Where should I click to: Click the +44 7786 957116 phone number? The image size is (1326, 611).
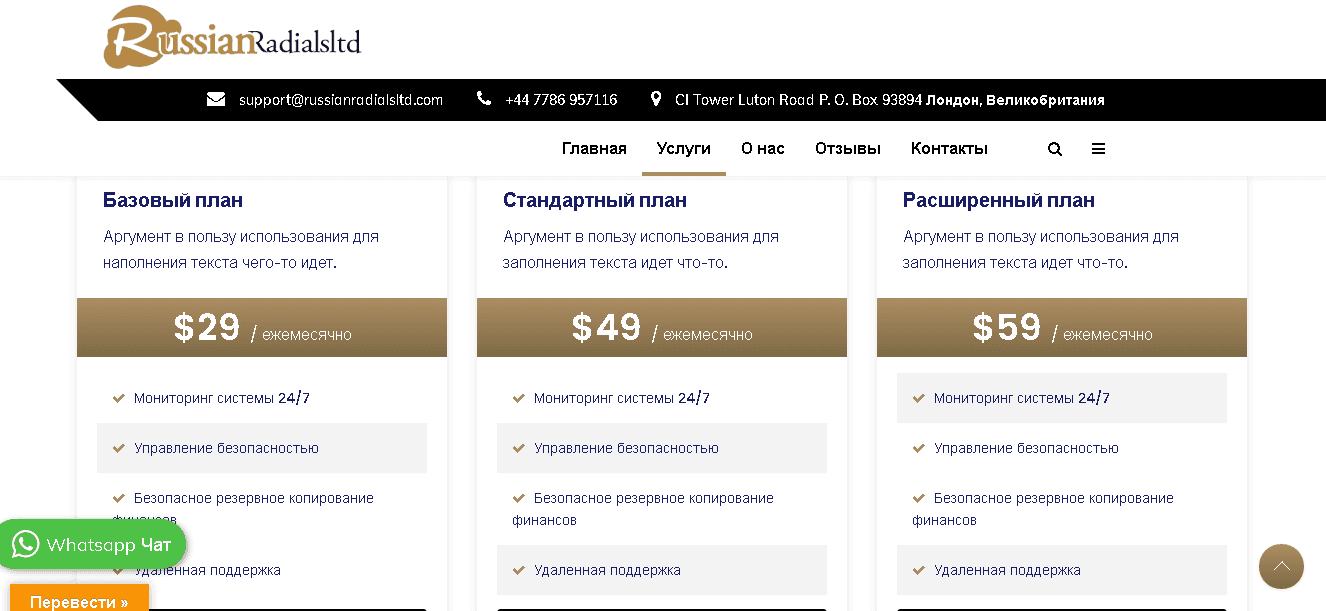pos(561,100)
